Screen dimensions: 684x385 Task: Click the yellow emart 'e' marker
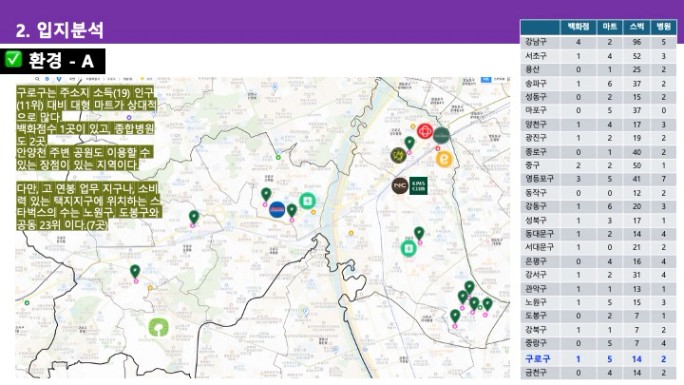pyautogui.click(x=444, y=159)
